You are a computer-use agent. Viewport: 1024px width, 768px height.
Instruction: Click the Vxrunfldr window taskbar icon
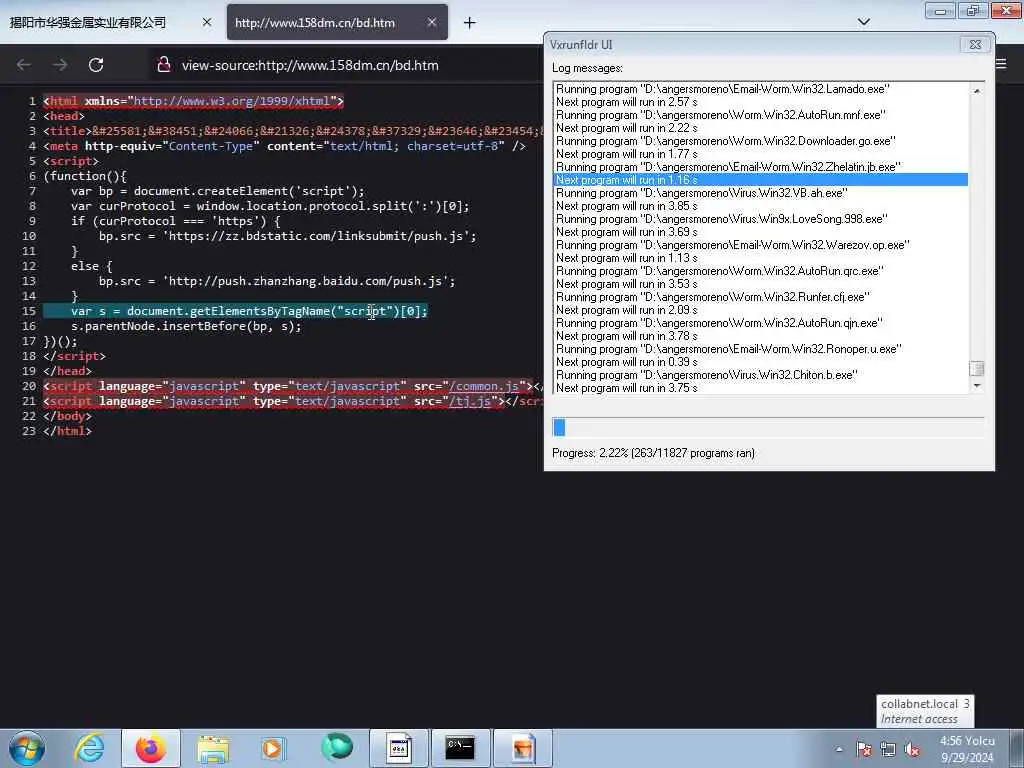click(x=398, y=748)
